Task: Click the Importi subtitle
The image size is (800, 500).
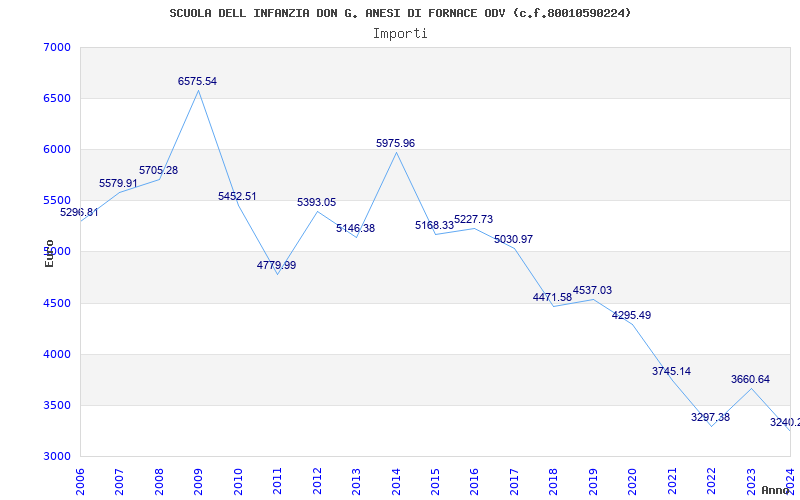Action: [x=400, y=34]
